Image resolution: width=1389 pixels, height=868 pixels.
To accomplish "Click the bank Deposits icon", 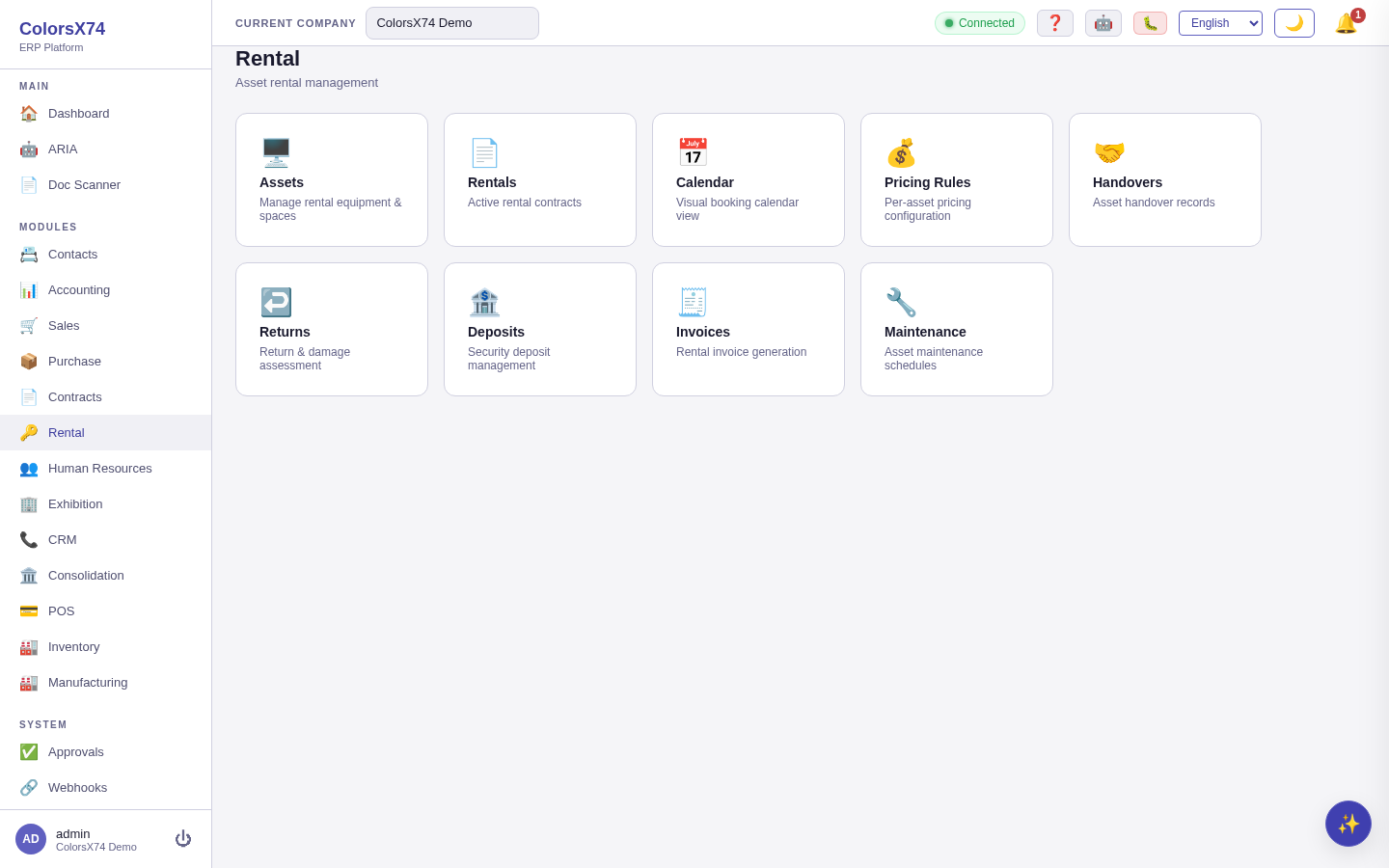I will [x=484, y=302].
